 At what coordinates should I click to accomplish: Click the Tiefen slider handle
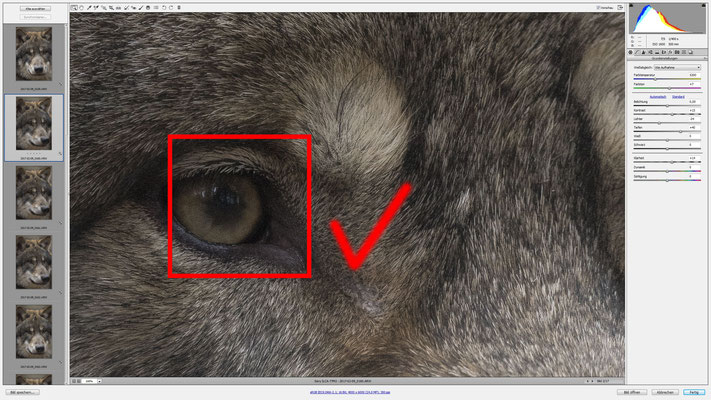(x=681, y=132)
